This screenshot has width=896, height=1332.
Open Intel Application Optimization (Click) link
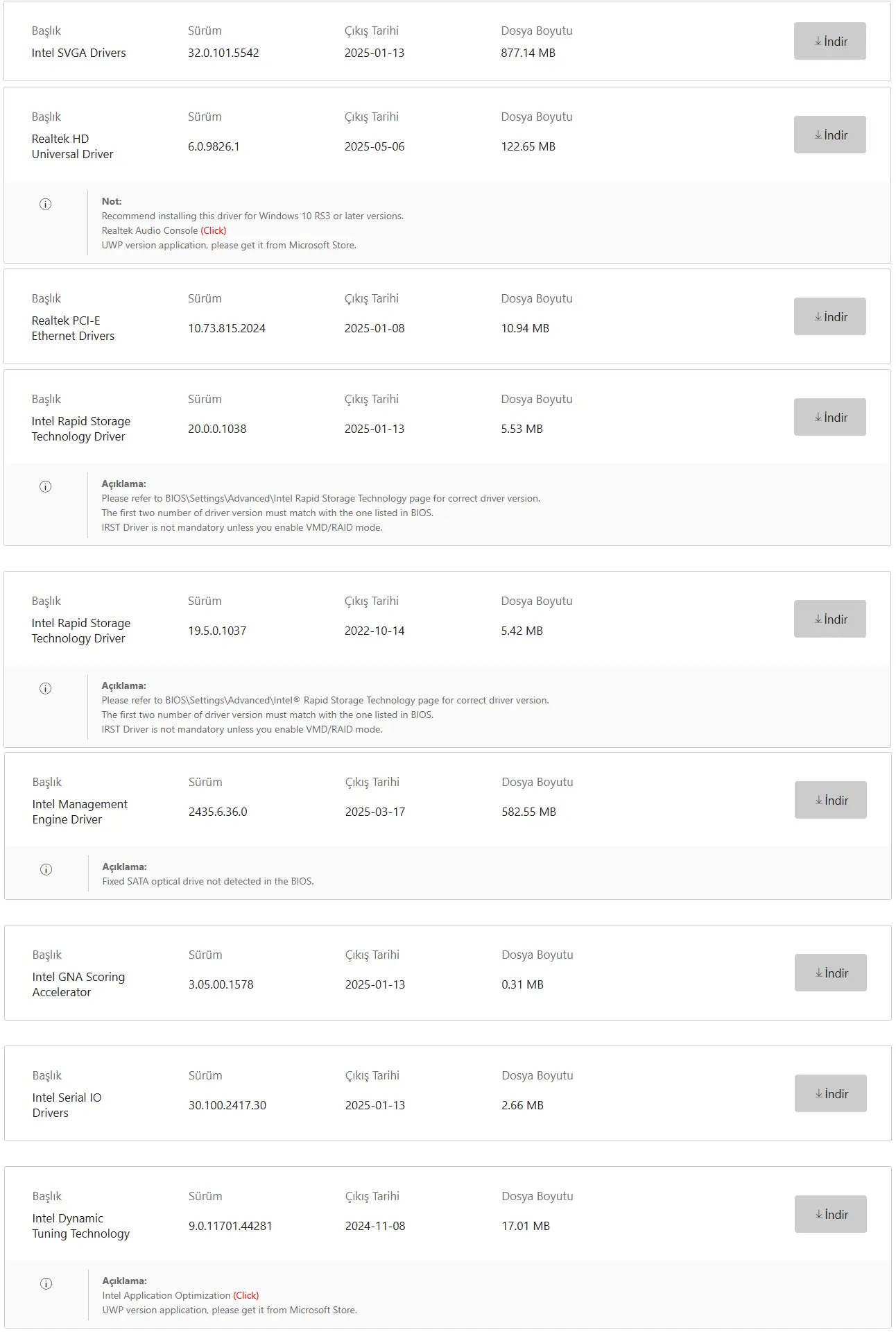(x=246, y=1295)
